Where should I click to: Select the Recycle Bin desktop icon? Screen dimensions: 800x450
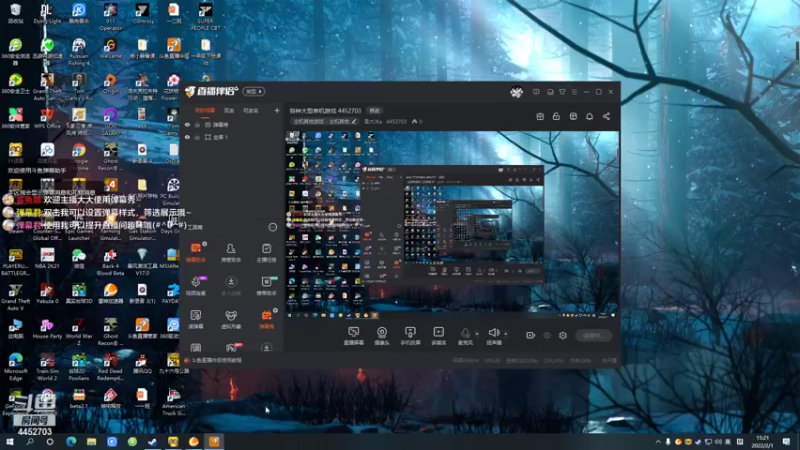(x=15, y=13)
